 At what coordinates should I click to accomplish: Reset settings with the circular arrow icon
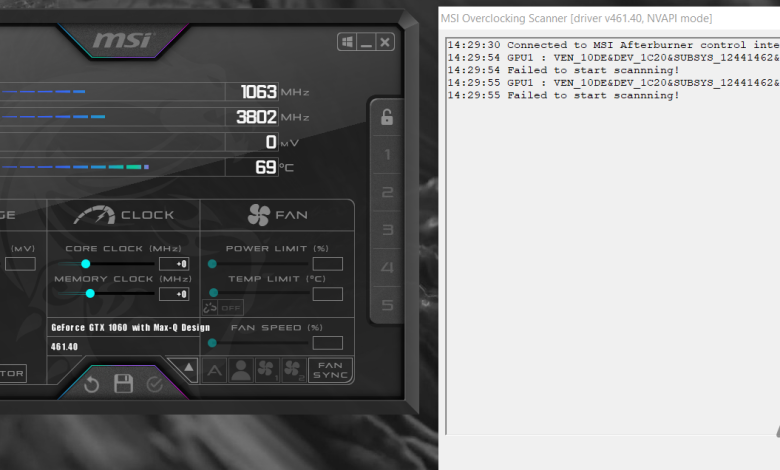[92, 384]
